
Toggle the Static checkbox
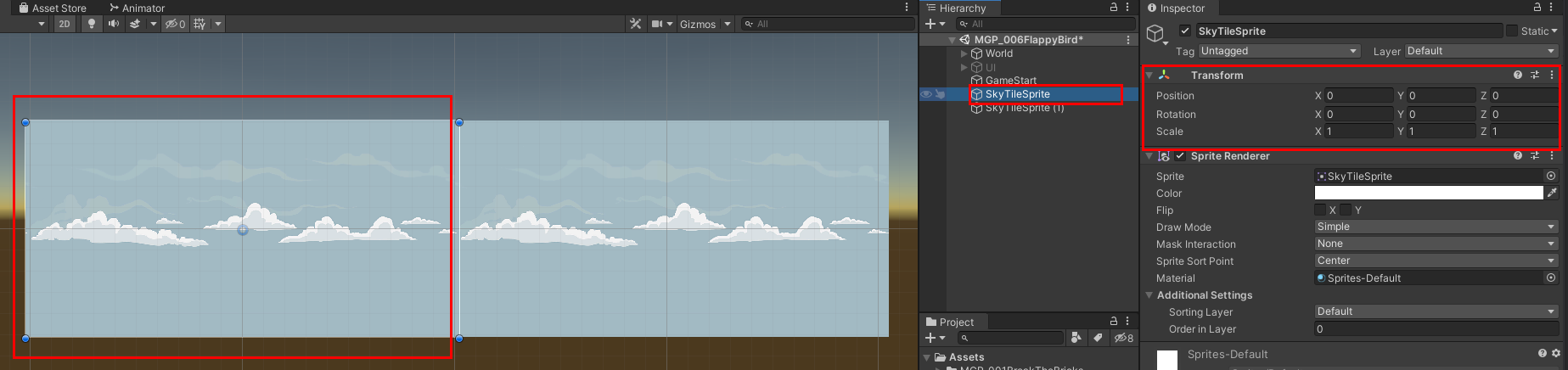tap(1512, 31)
